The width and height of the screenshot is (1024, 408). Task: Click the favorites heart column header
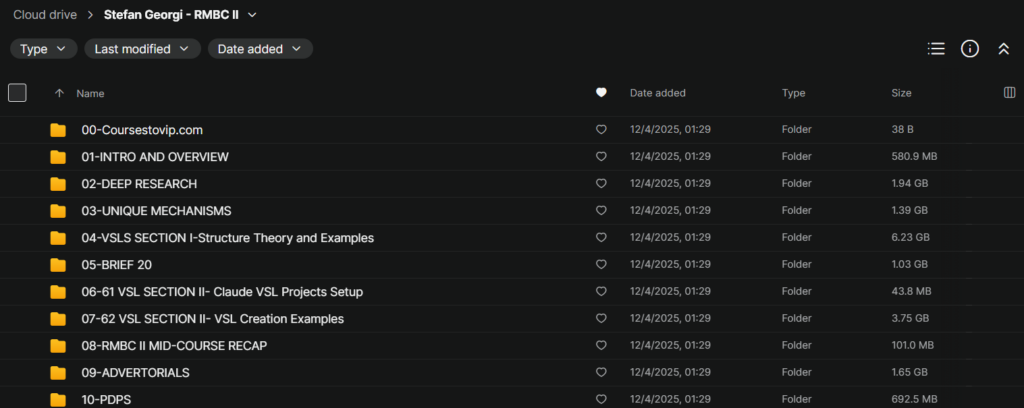601,93
